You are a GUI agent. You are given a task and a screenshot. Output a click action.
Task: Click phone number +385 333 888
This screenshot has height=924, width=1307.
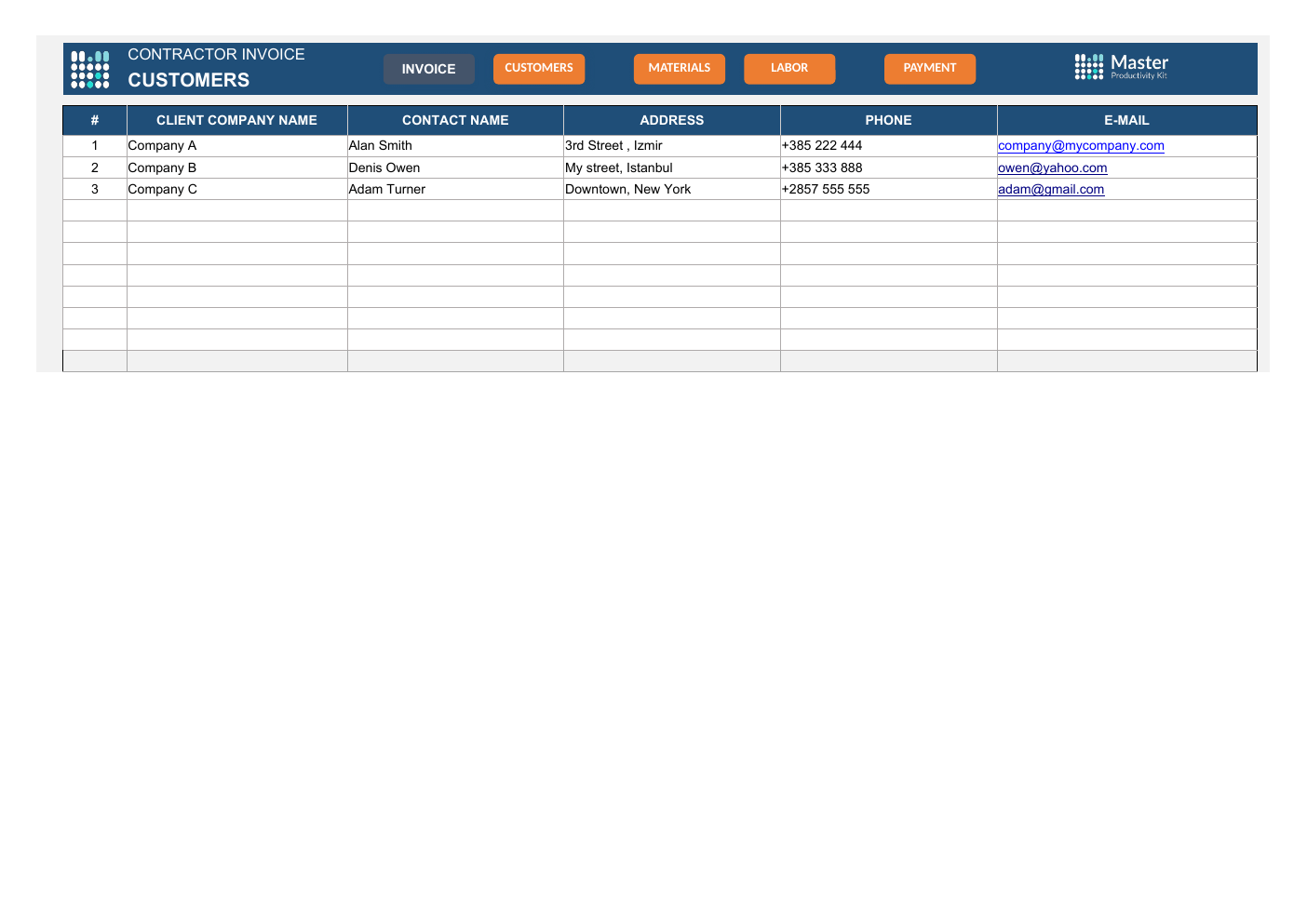click(x=889, y=167)
